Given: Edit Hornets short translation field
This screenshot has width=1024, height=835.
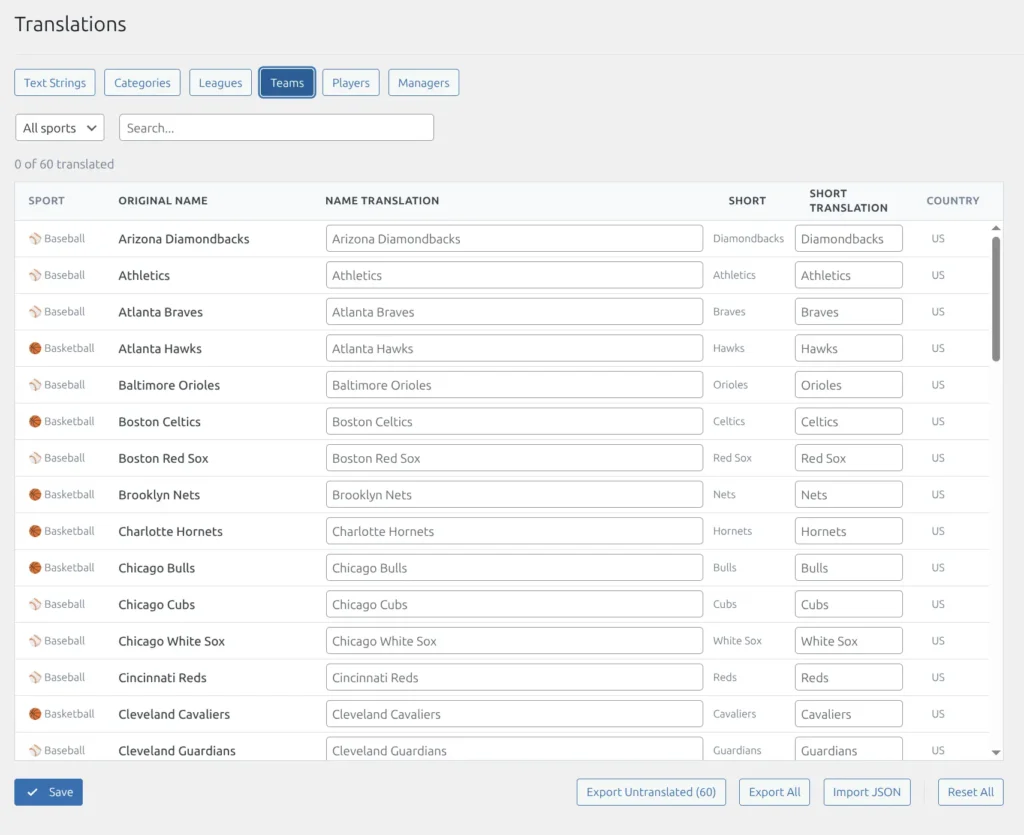Looking at the screenshot, I should pyautogui.click(x=849, y=531).
